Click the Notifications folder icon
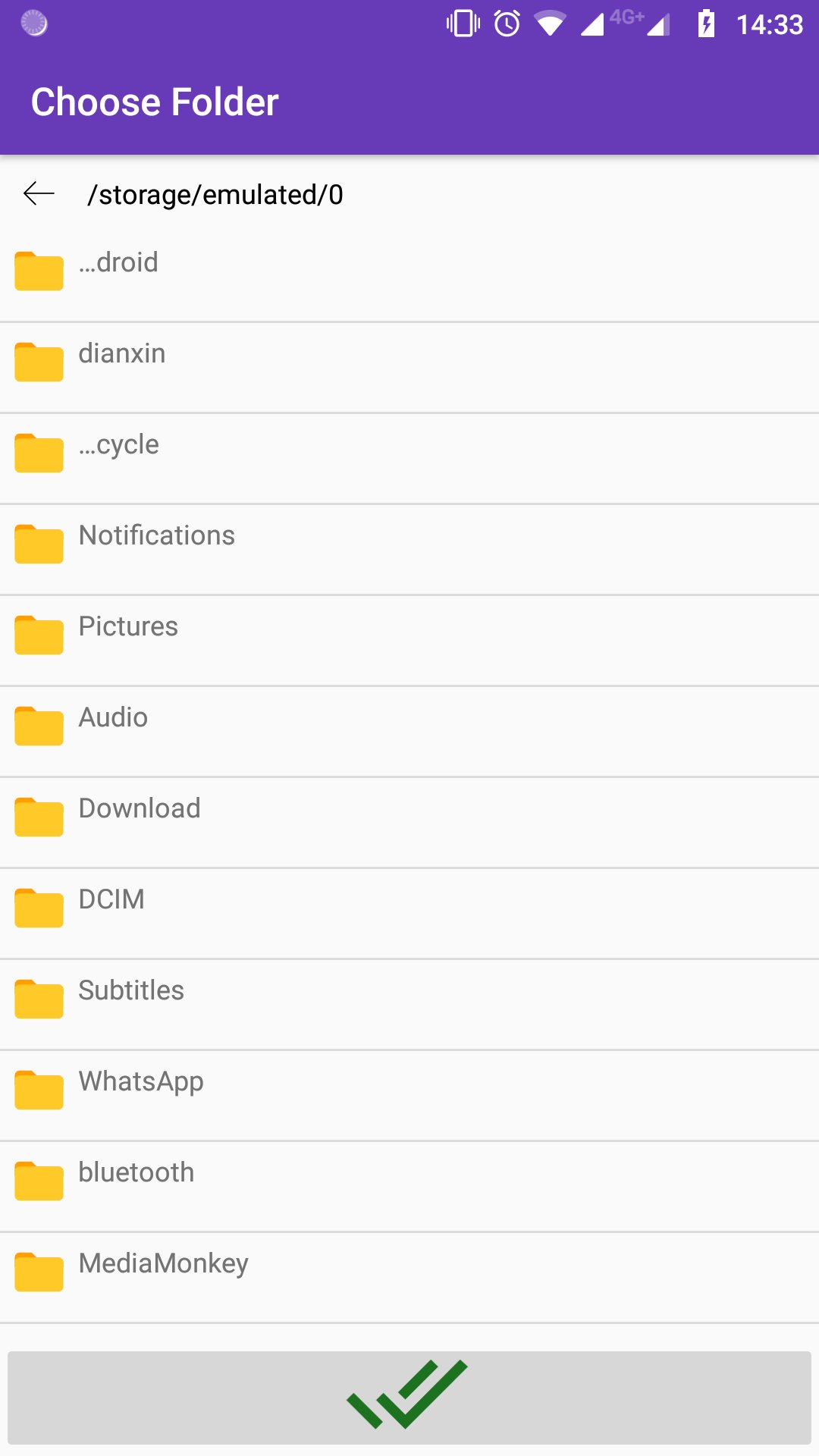Image resolution: width=819 pixels, height=1456 pixels. 39,544
